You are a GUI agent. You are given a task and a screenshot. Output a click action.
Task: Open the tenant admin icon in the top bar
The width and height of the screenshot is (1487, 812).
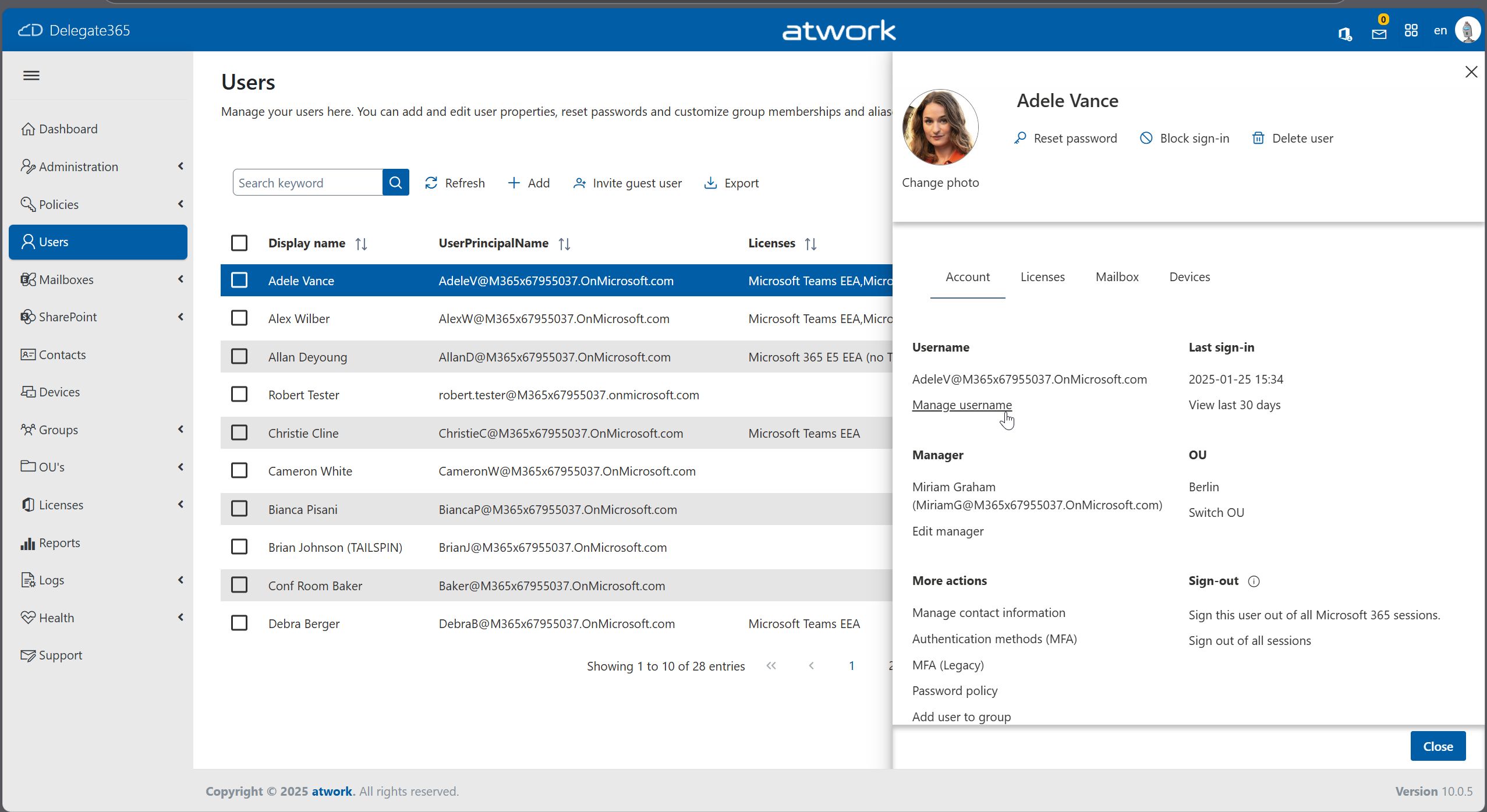tap(1344, 34)
